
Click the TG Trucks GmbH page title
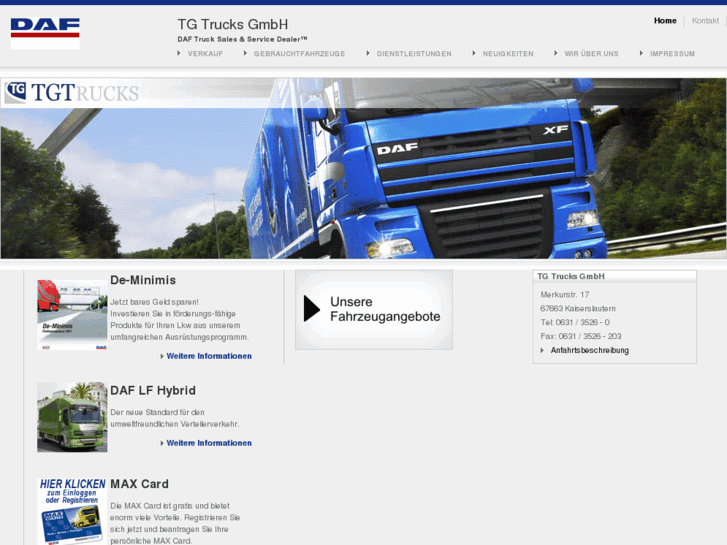point(232,24)
